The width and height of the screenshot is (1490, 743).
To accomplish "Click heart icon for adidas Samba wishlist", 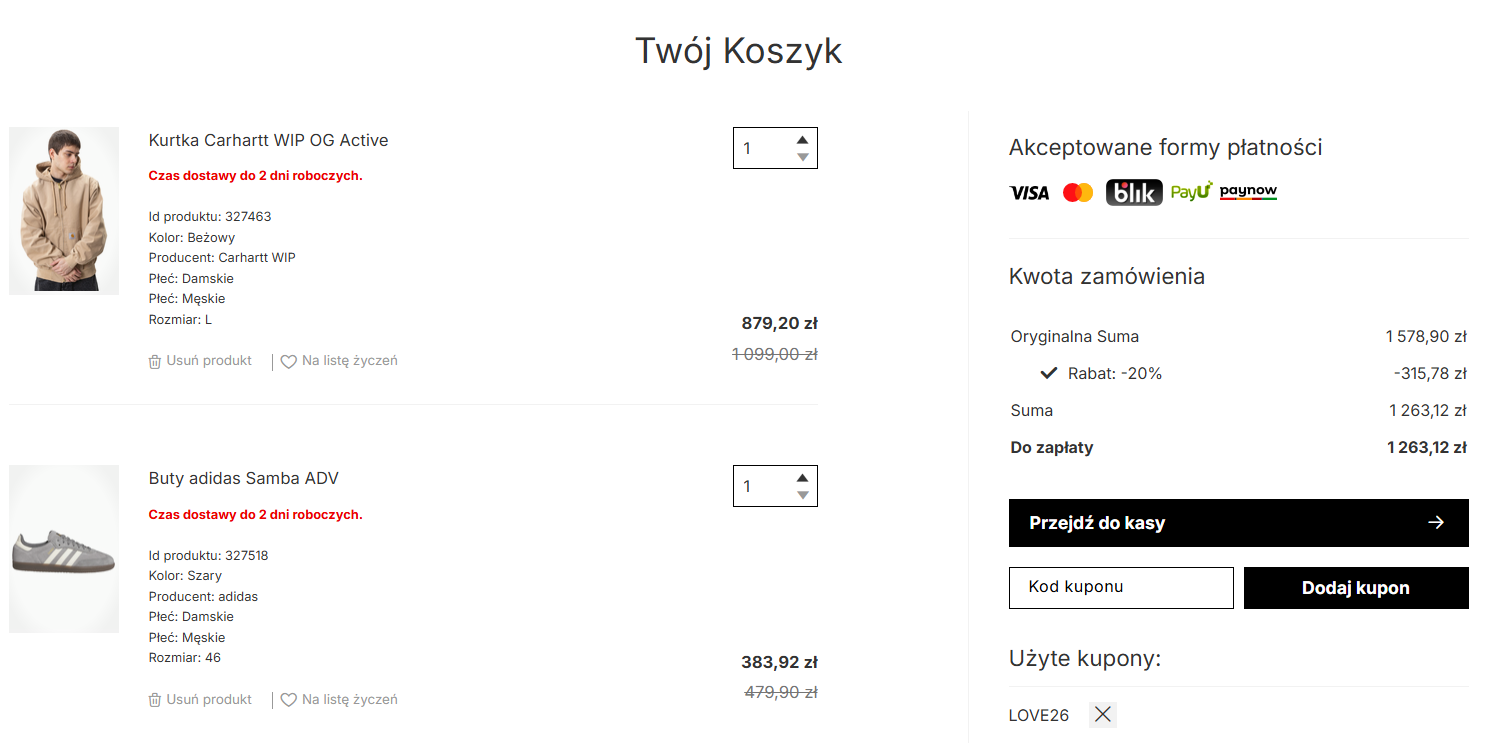I will click(288, 701).
